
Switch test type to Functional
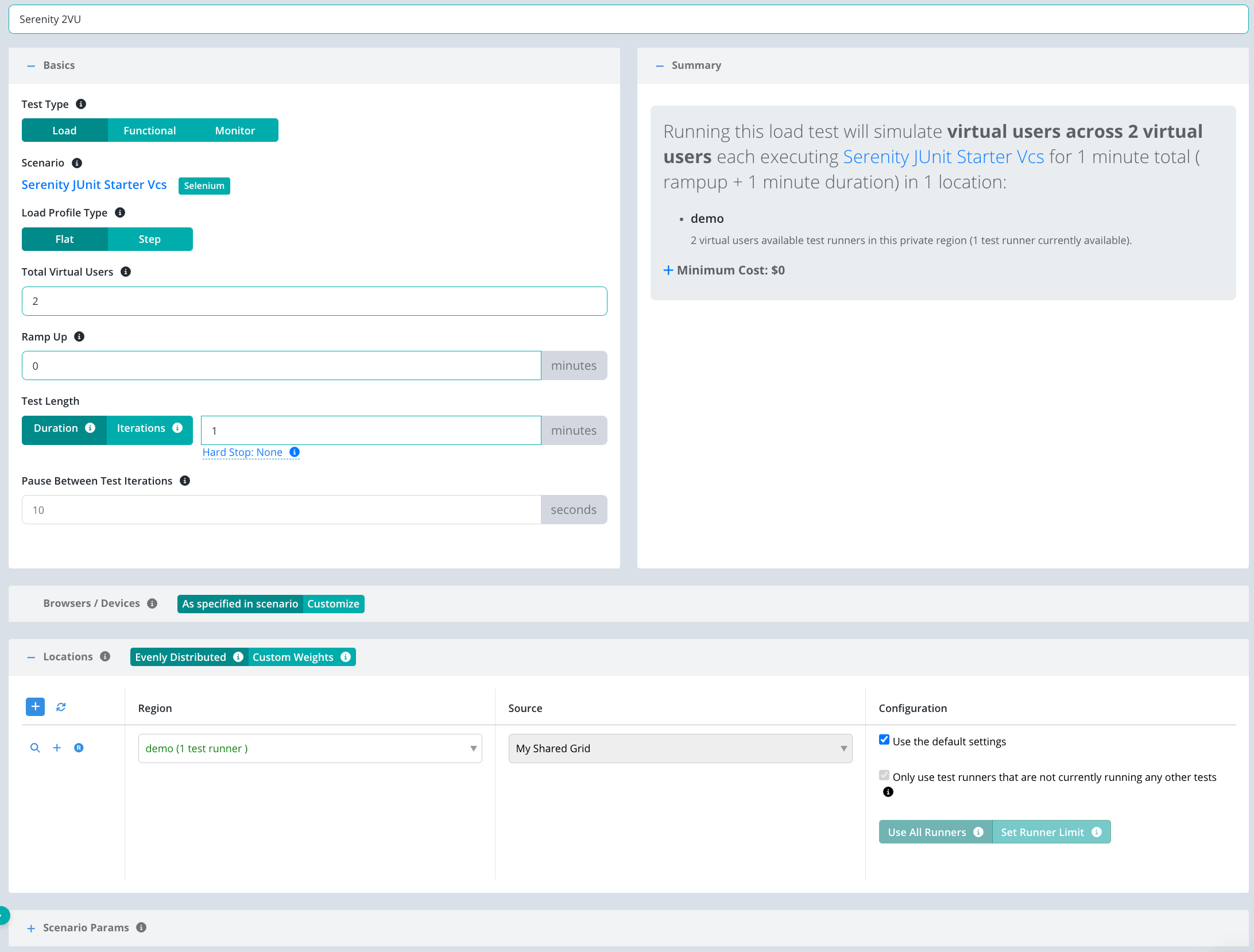pyautogui.click(x=149, y=130)
